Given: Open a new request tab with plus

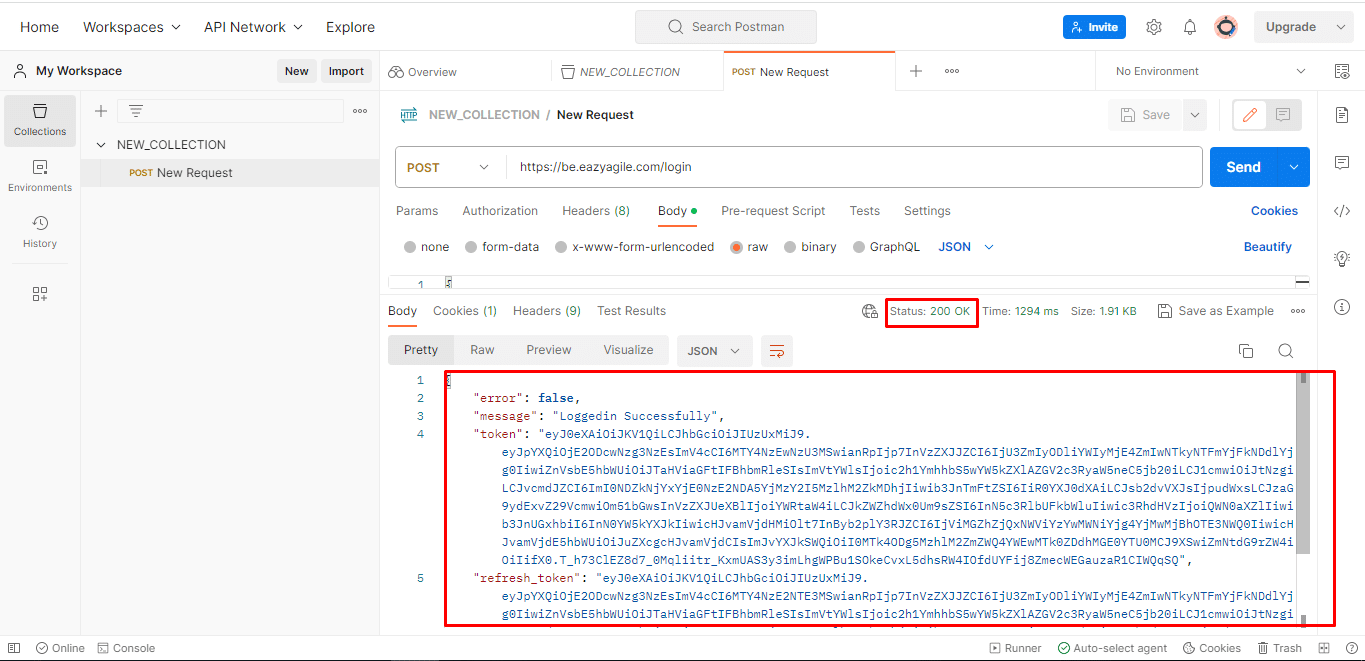Looking at the screenshot, I should [x=916, y=71].
